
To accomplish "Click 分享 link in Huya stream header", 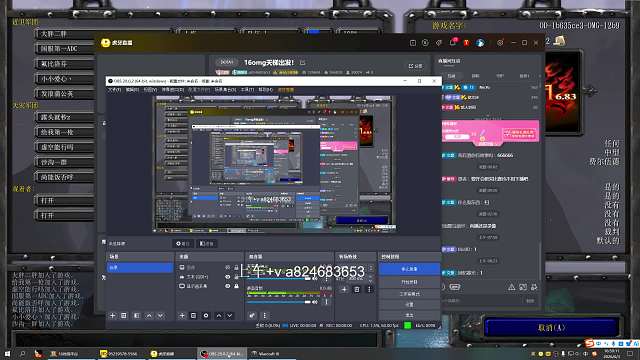I will (416, 66).
